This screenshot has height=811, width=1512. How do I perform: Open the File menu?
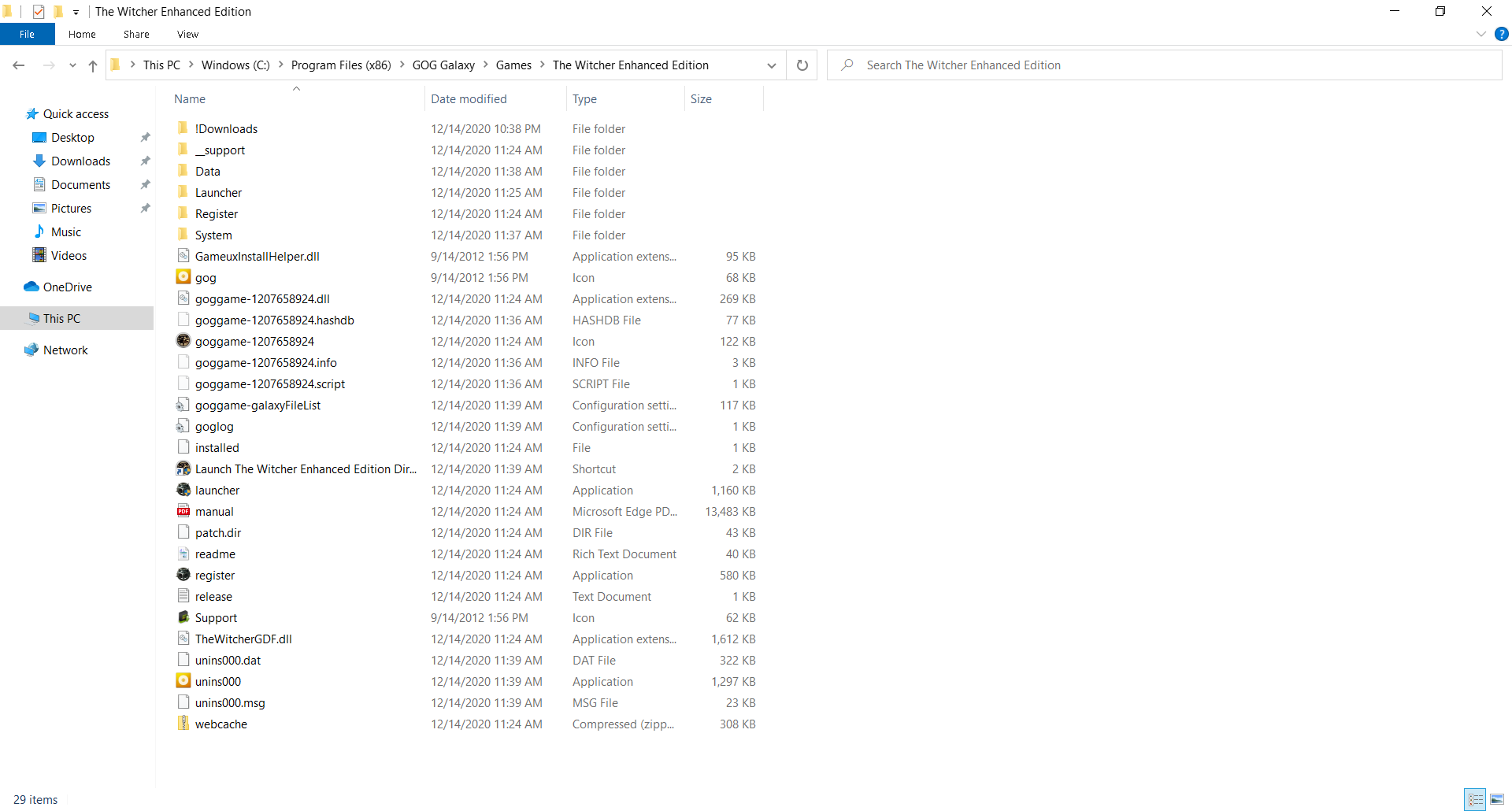[27, 35]
